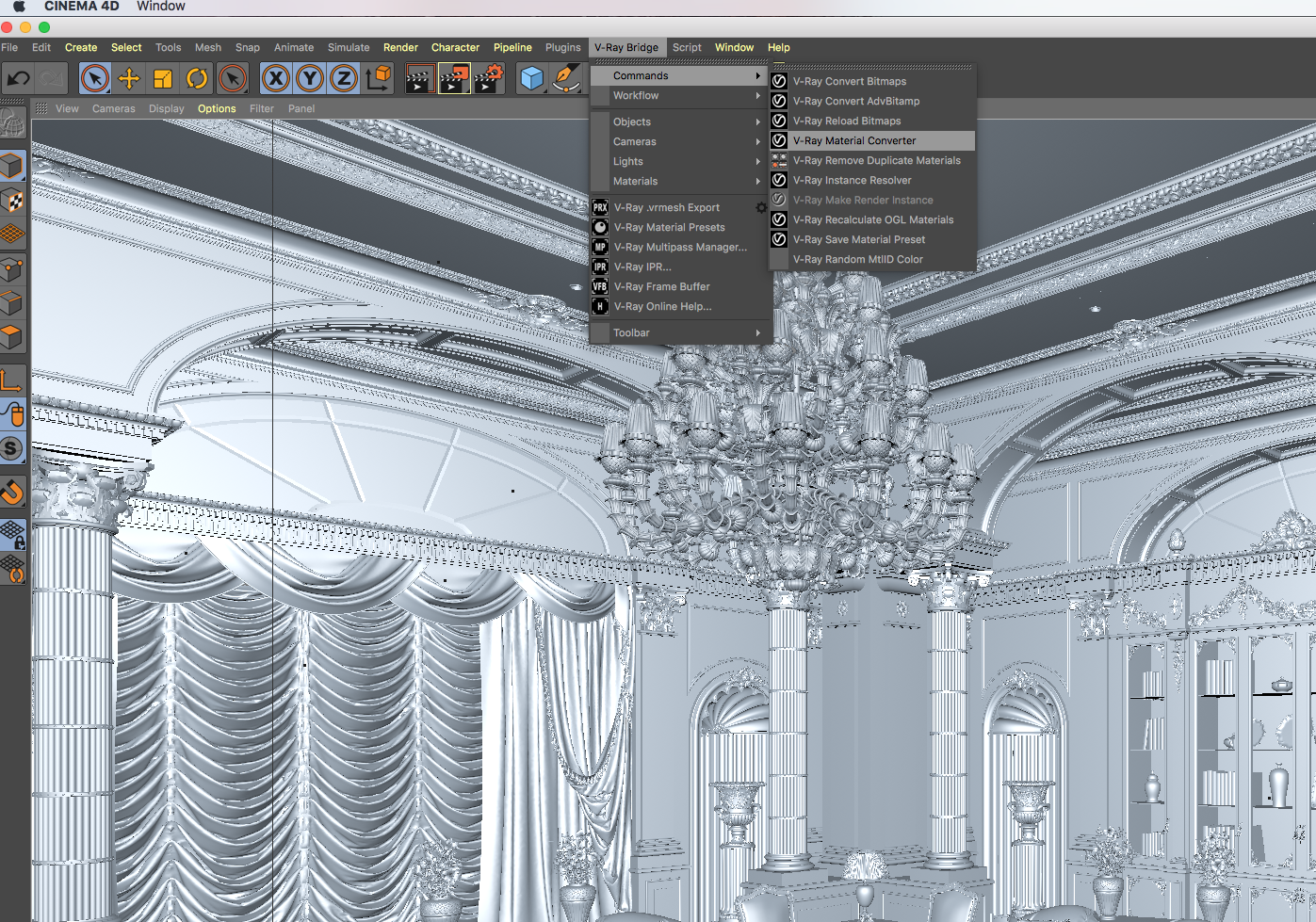Open viewport Options menu
The height and width of the screenshot is (922, 1316).
pos(217,108)
